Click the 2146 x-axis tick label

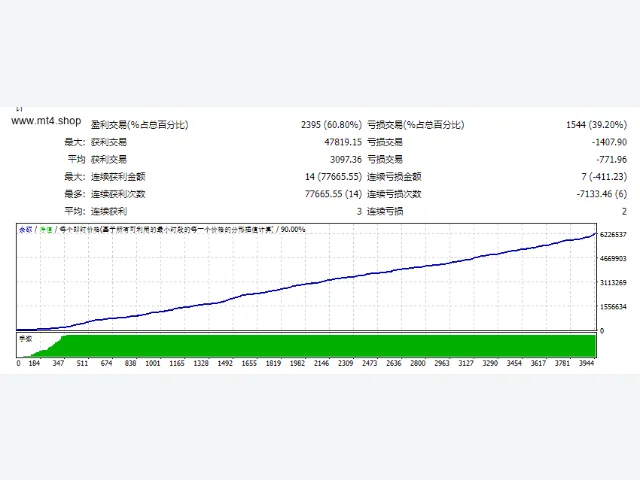point(322,363)
